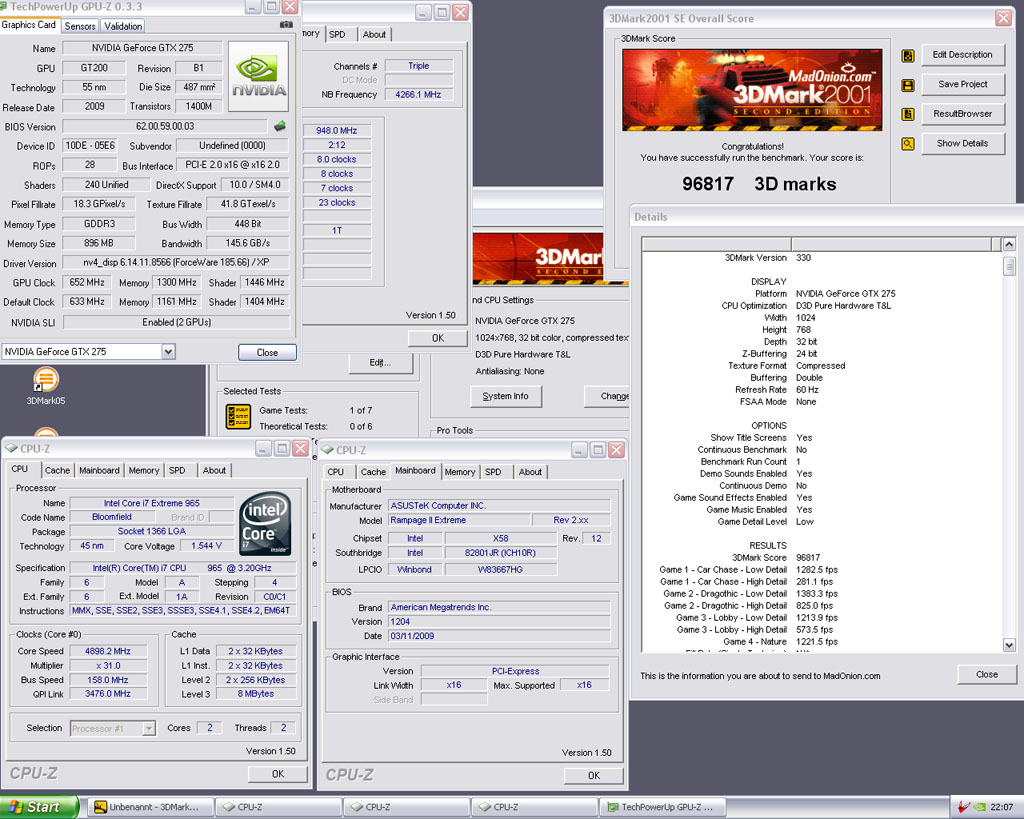Click the Rampage II Extreme model field
The height and width of the screenshot is (819, 1024).
coord(459,521)
